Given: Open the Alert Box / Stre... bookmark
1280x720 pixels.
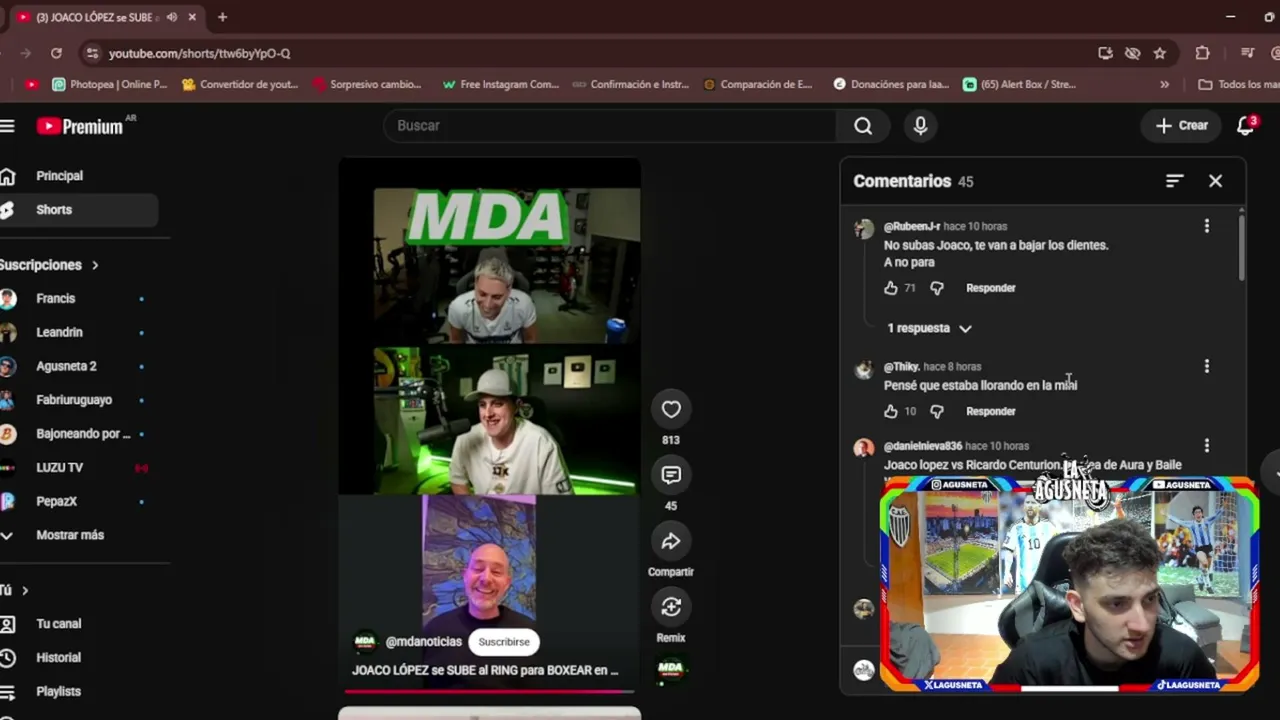Looking at the screenshot, I should coord(1020,85).
